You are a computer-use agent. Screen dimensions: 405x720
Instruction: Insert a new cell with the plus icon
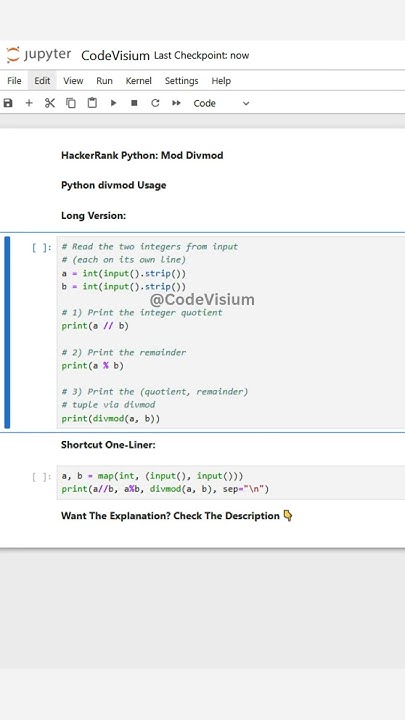[29, 103]
